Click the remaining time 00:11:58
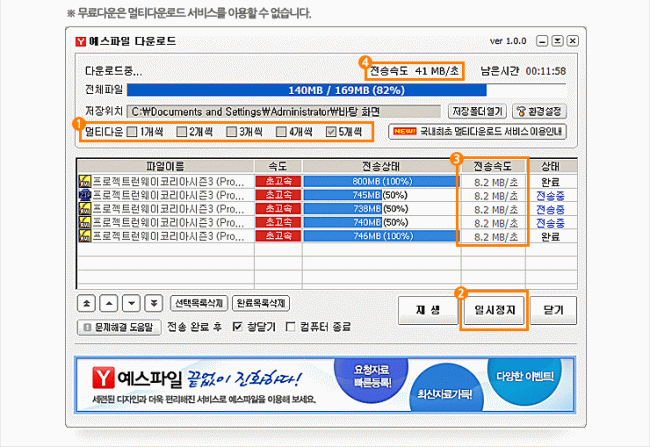This screenshot has height=447, width=650. 546,71
